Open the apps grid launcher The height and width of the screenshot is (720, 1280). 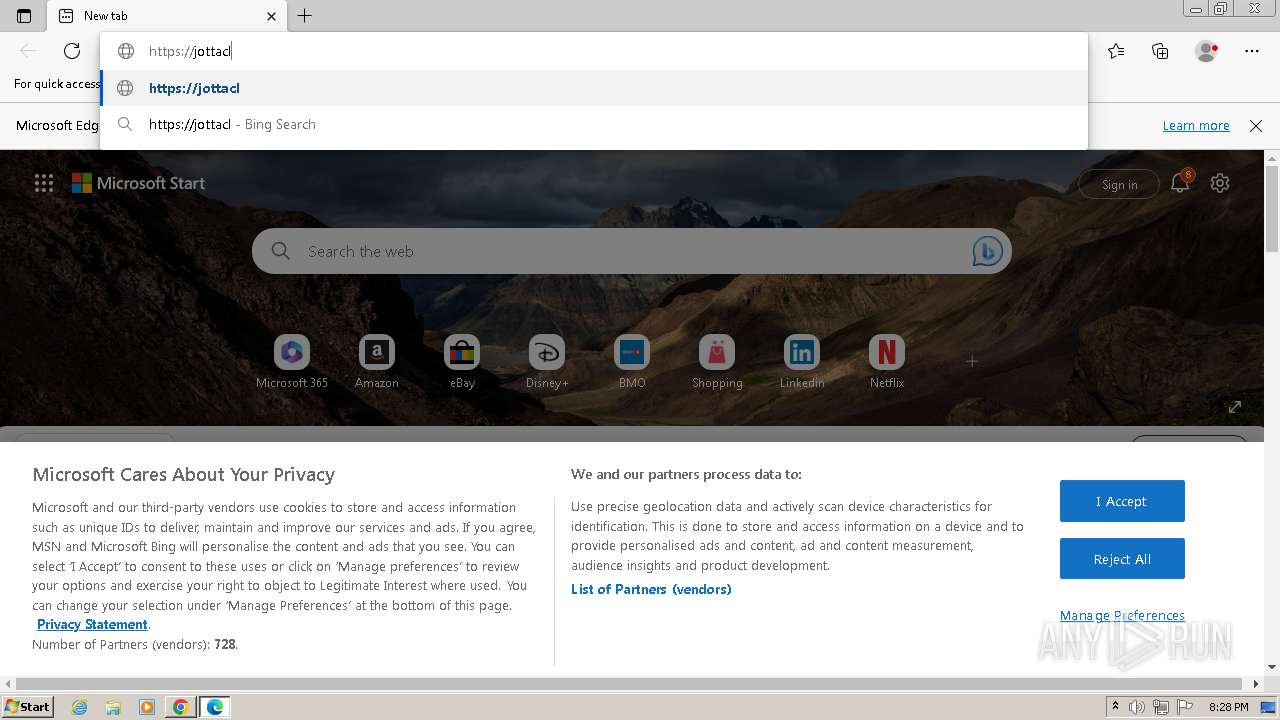click(x=44, y=183)
